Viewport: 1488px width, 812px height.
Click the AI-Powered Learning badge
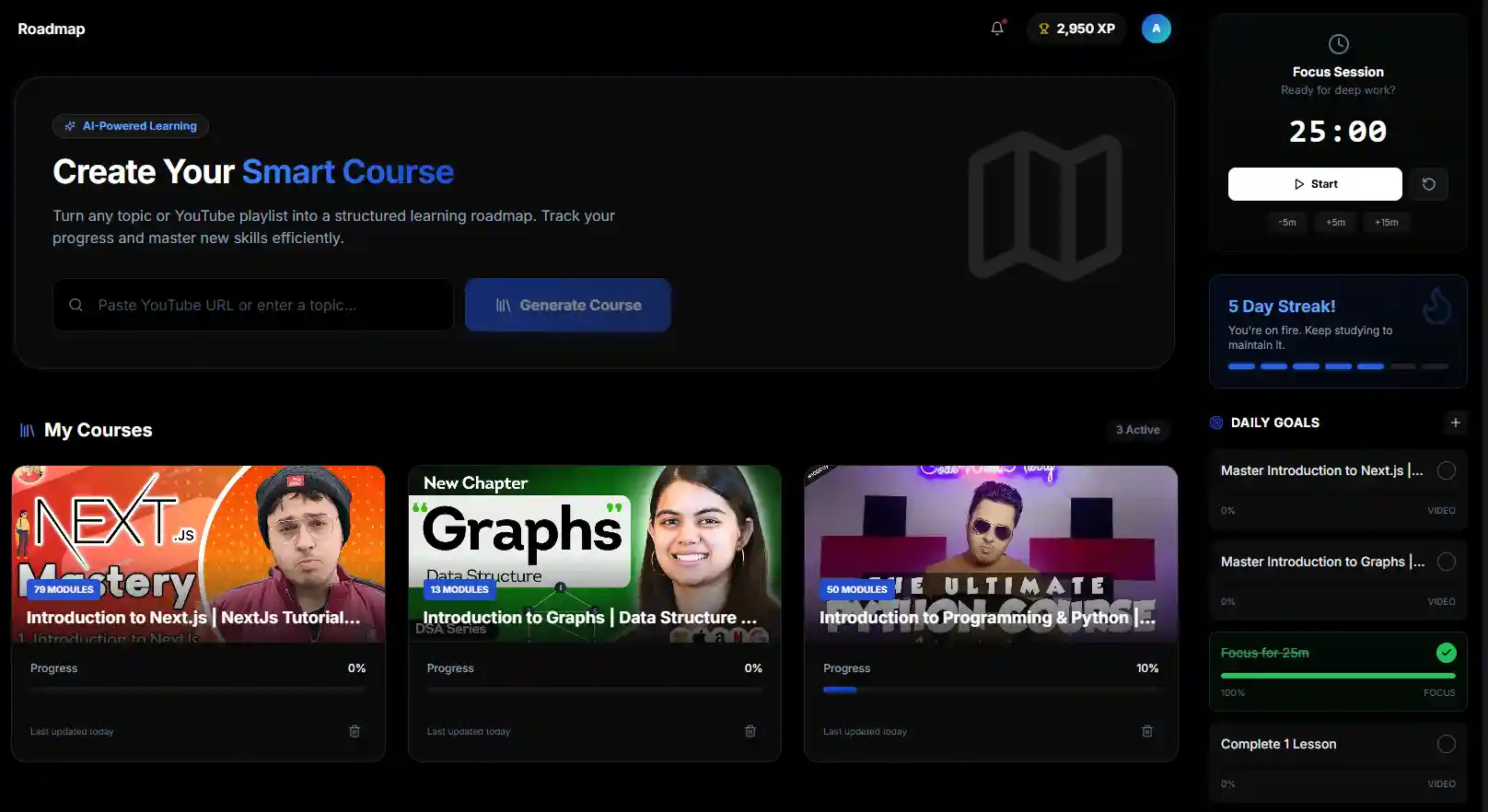click(x=131, y=126)
